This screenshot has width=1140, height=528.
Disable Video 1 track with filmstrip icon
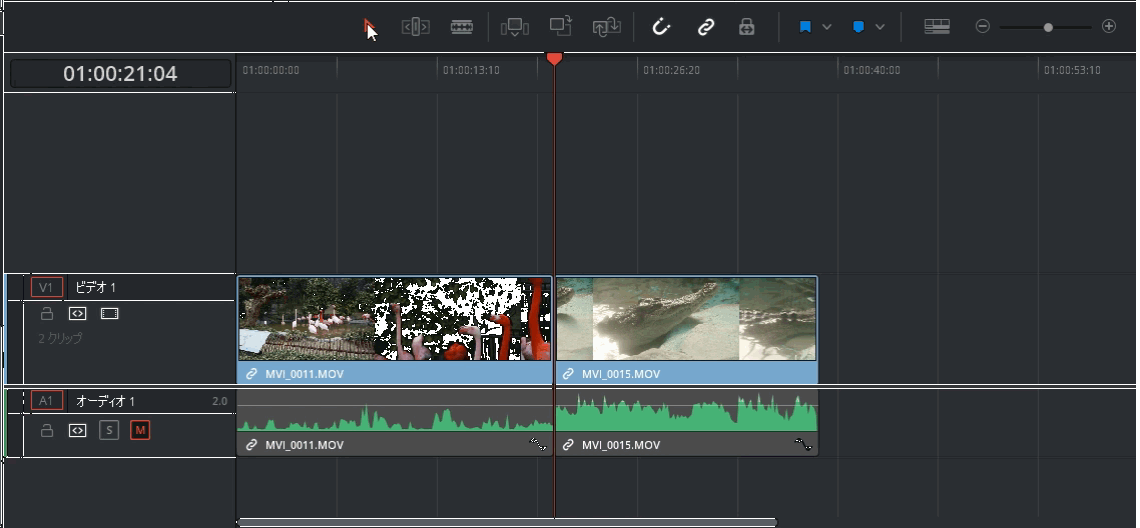[109, 313]
